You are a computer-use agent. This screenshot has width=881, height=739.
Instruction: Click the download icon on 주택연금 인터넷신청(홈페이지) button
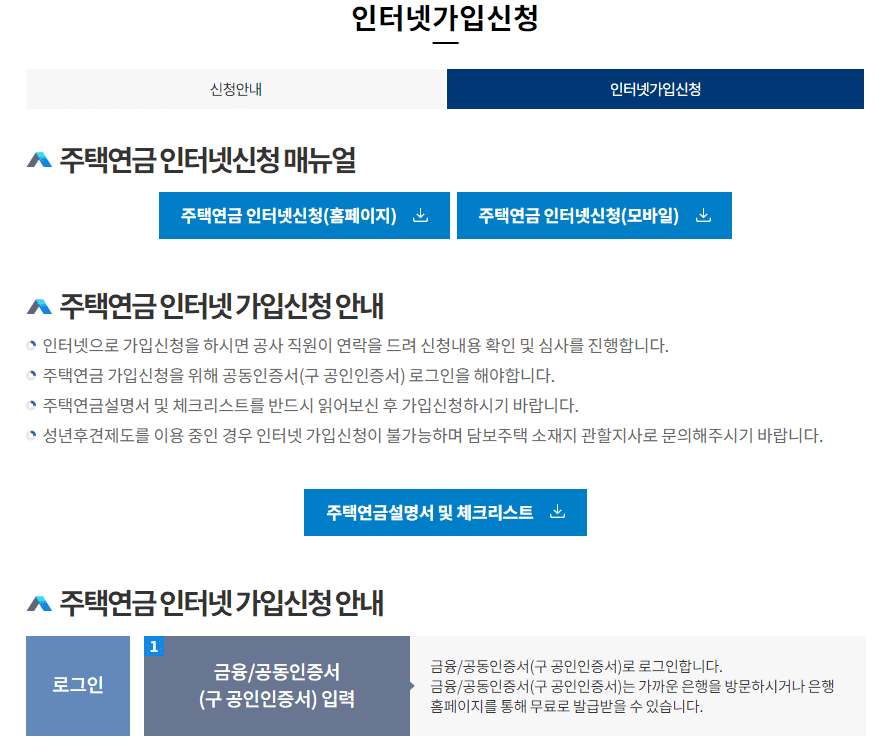[422, 215]
